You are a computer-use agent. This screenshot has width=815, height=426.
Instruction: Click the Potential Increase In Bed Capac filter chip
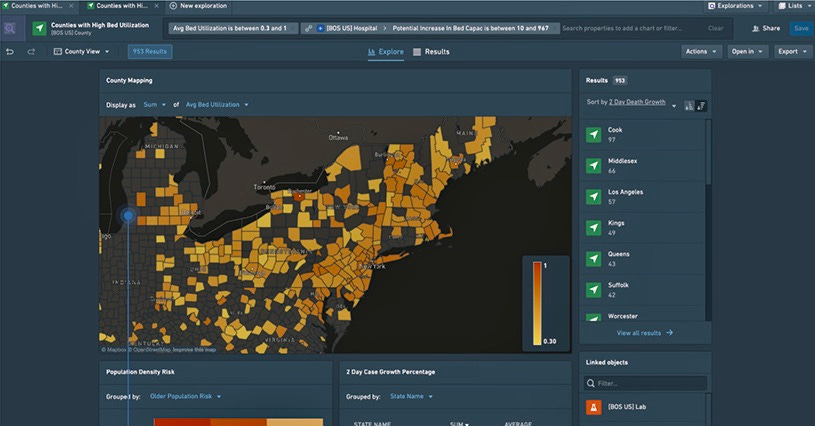[470, 29]
